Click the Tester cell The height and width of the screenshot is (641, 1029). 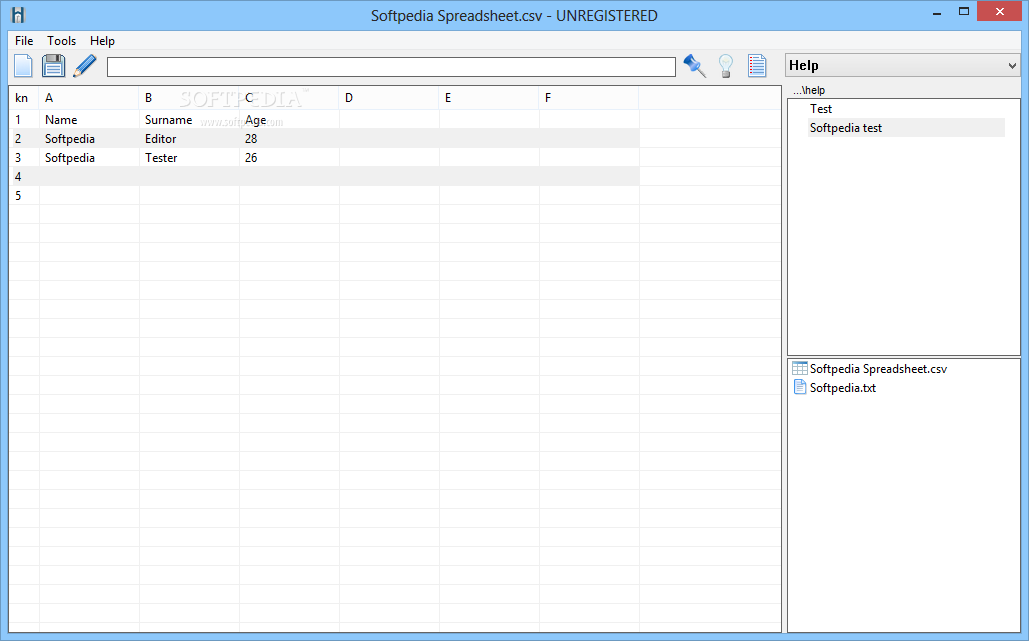(189, 158)
